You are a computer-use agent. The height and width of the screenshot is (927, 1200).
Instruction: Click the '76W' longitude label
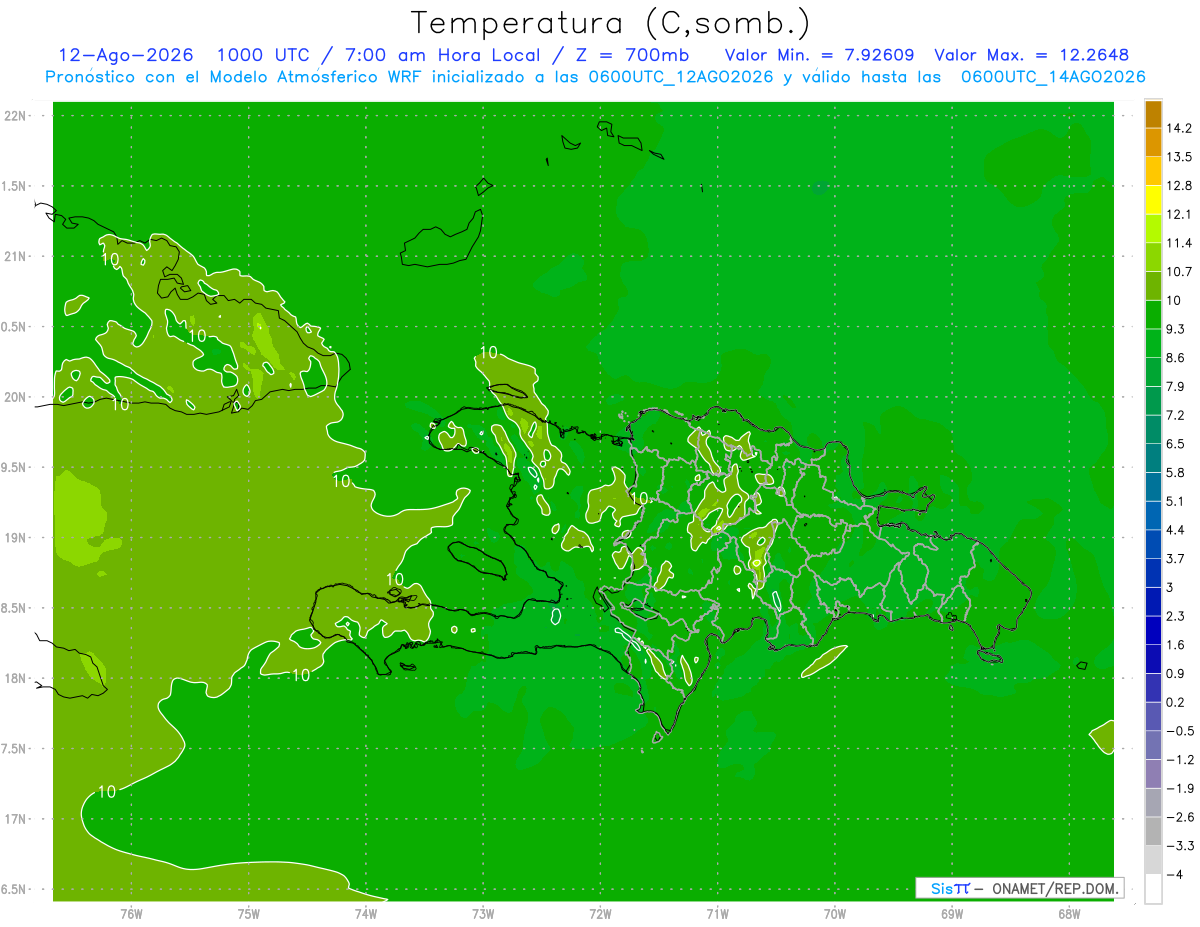[x=131, y=912]
